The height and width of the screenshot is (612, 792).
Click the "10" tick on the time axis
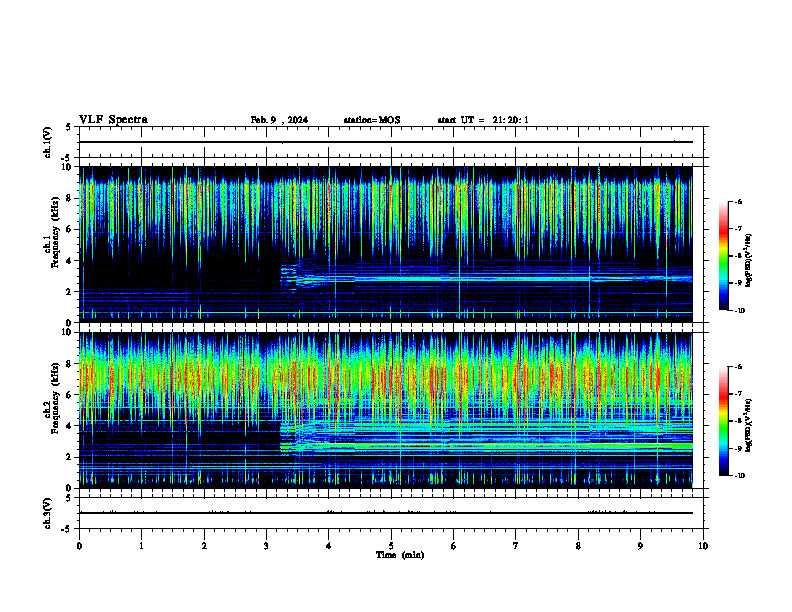pos(703,546)
